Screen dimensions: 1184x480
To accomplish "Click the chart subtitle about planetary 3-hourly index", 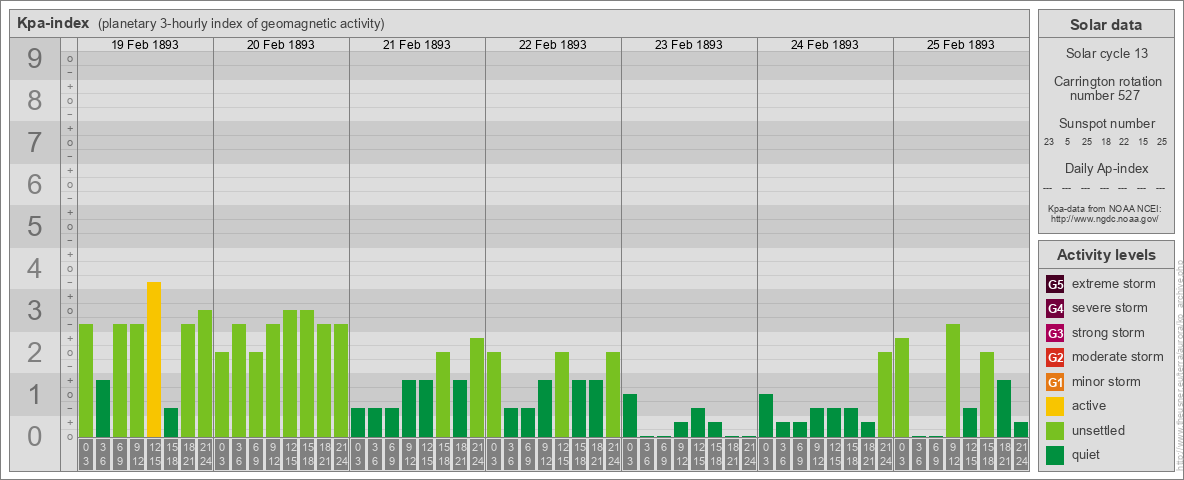I will (241, 24).
